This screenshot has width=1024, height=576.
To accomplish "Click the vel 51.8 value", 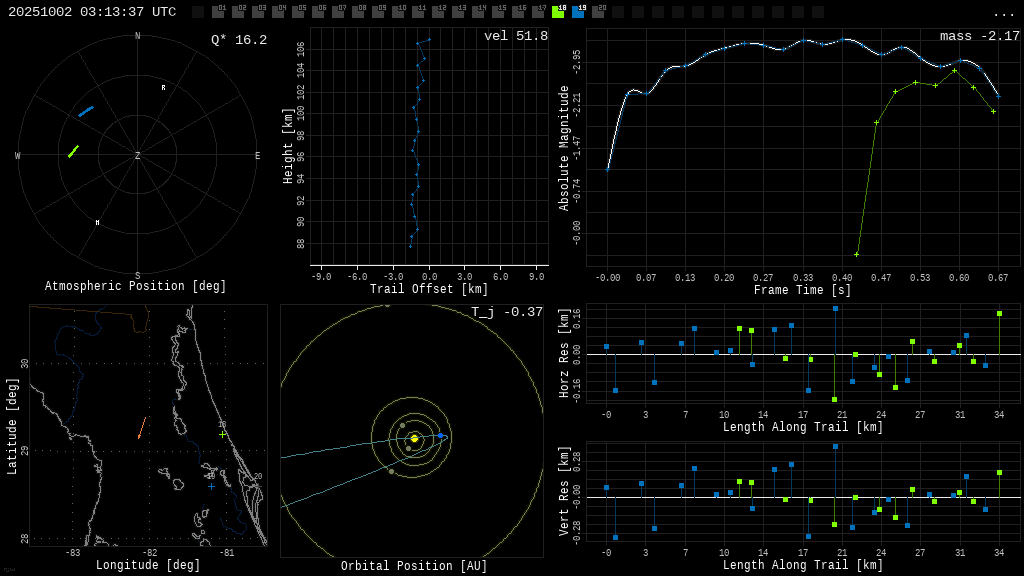I will (x=516, y=36).
